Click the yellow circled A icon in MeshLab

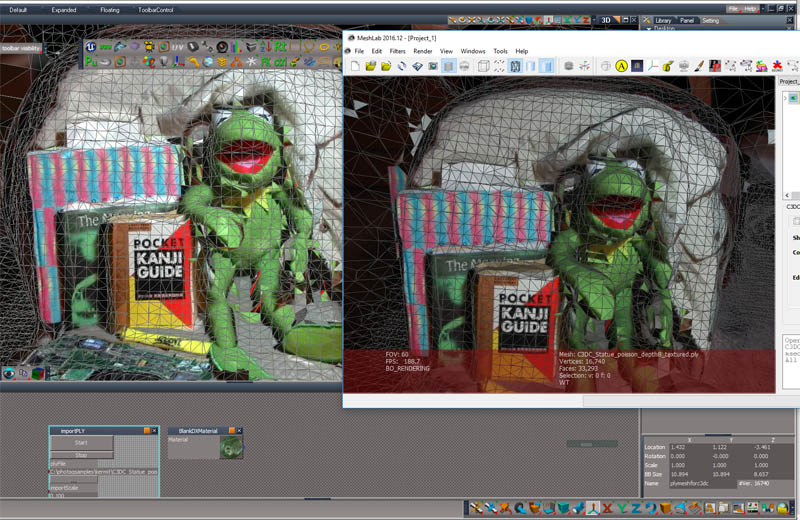621,66
